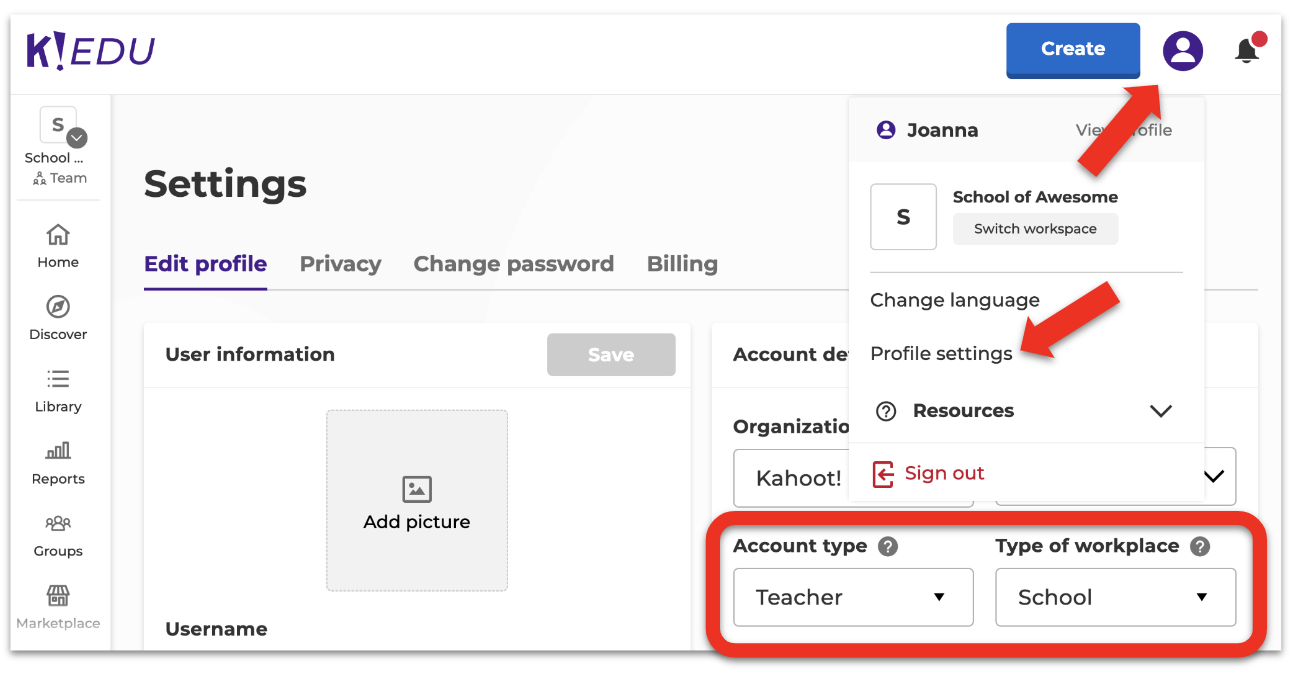Viewport: 1298px width, 674px height.
Task: Click the Kahoot! EDU logo
Action: (90, 51)
